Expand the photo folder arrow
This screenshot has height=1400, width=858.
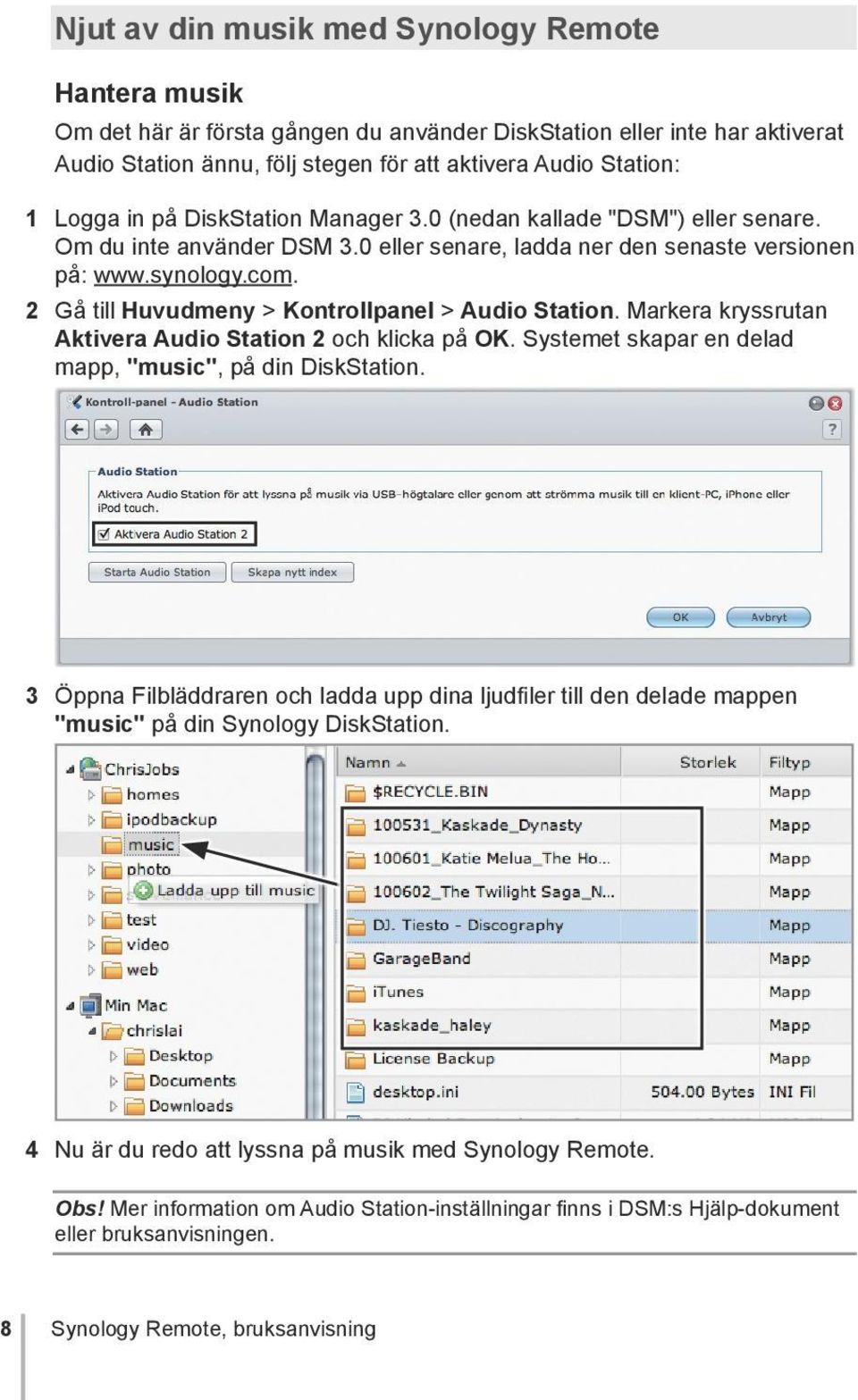(x=91, y=869)
